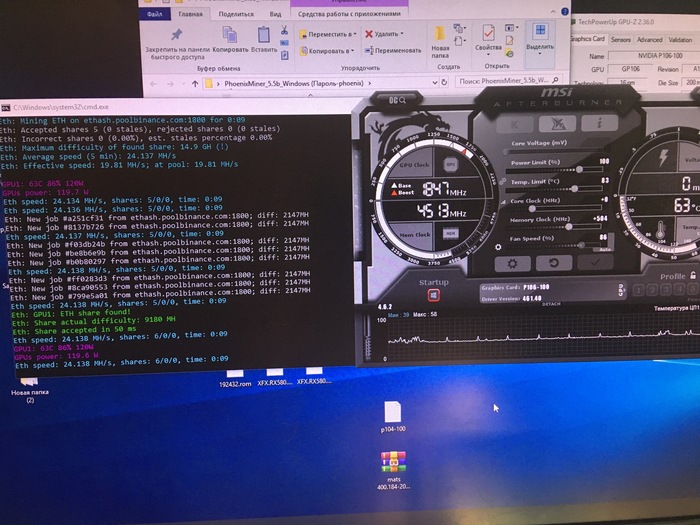This screenshot has height=525, width=700.
Task: Click the History icon in Открыть group
Action: click(x=509, y=54)
